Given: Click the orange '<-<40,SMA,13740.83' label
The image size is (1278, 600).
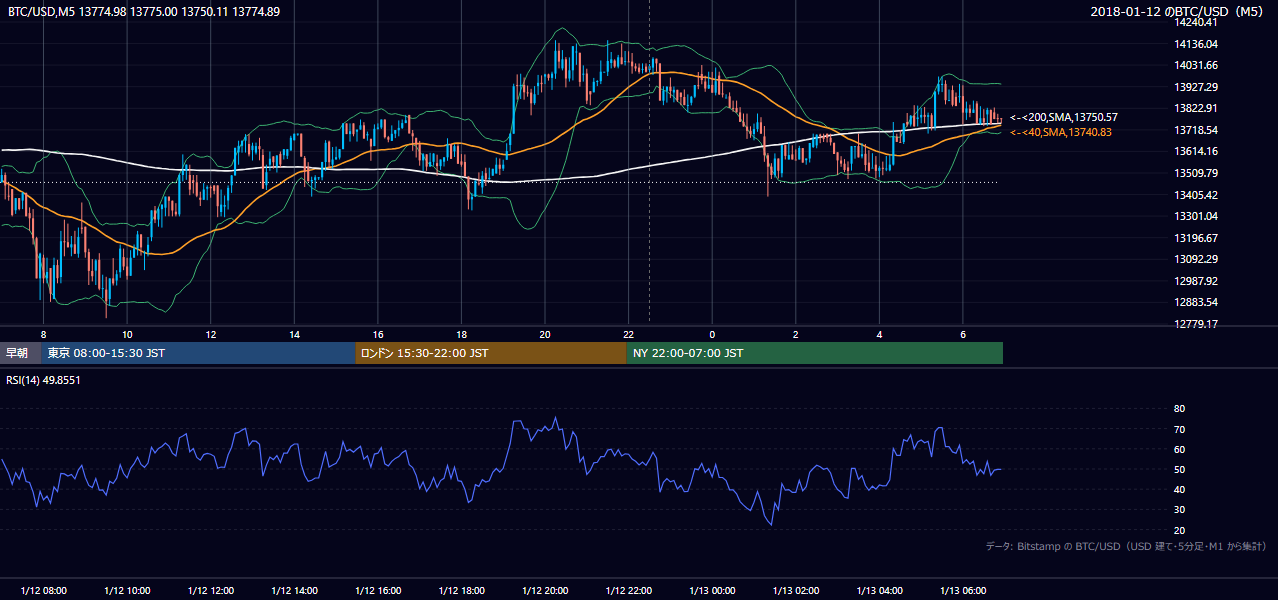Looking at the screenshot, I should click(1060, 131).
